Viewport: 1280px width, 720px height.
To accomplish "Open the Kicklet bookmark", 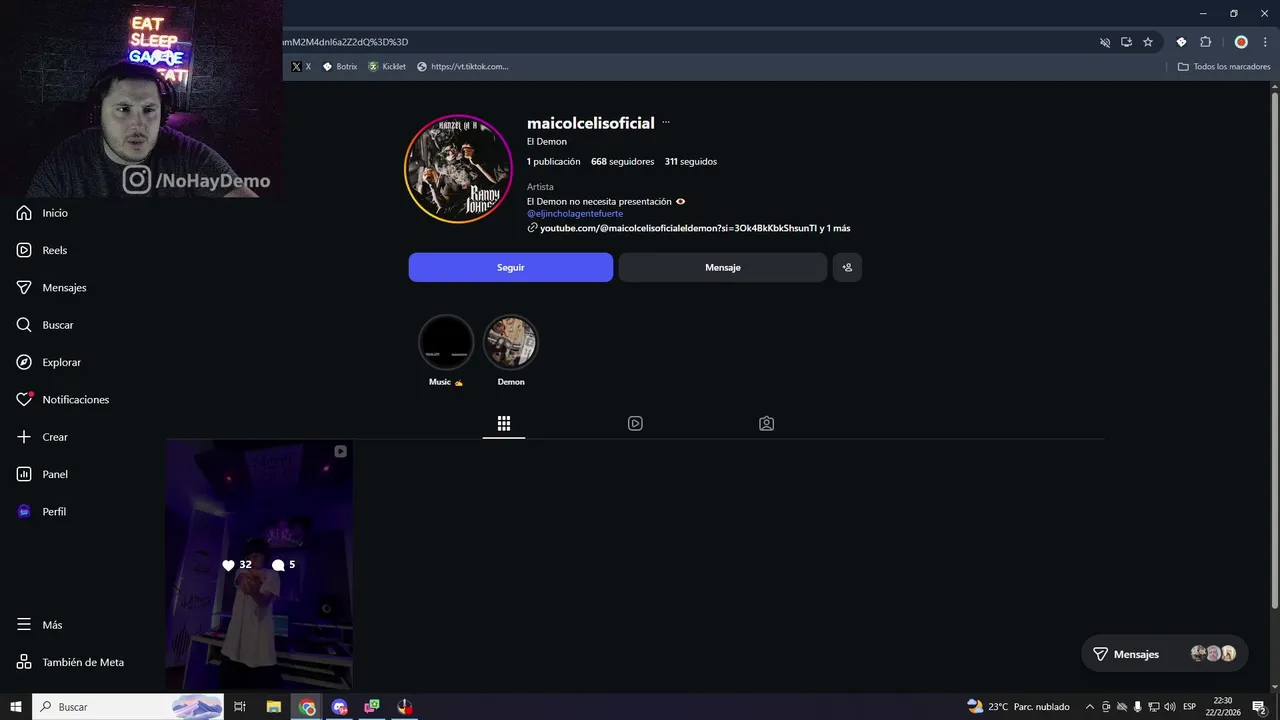I will pyautogui.click(x=387, y=67).
